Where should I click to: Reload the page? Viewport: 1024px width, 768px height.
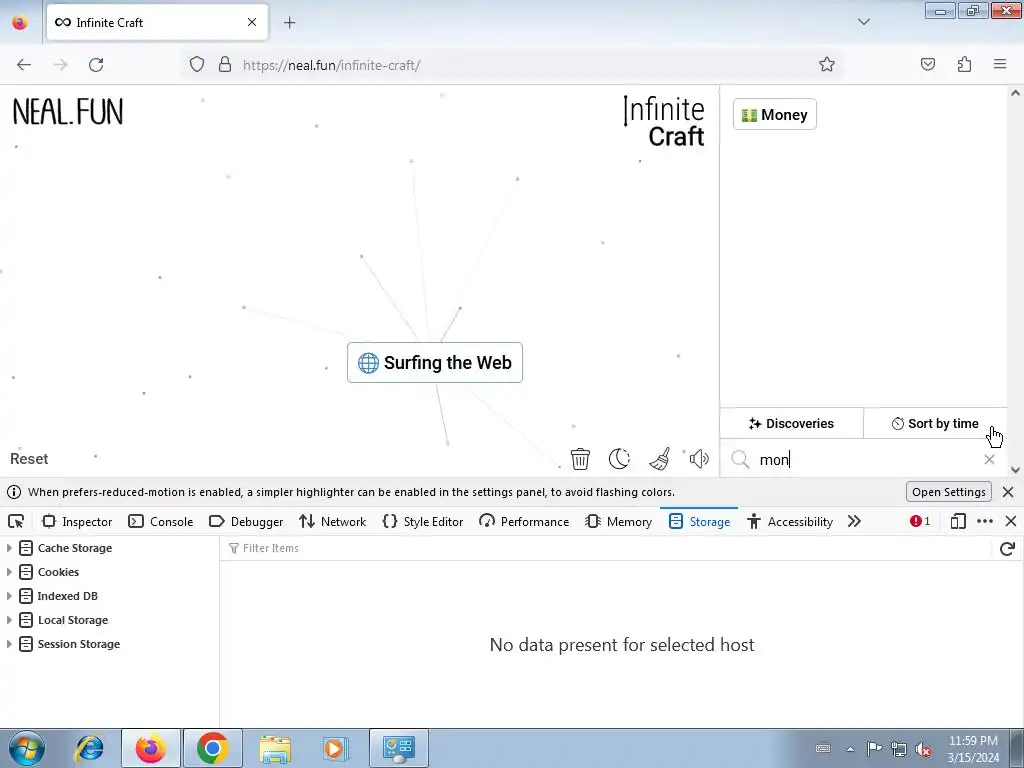[96, 65]
